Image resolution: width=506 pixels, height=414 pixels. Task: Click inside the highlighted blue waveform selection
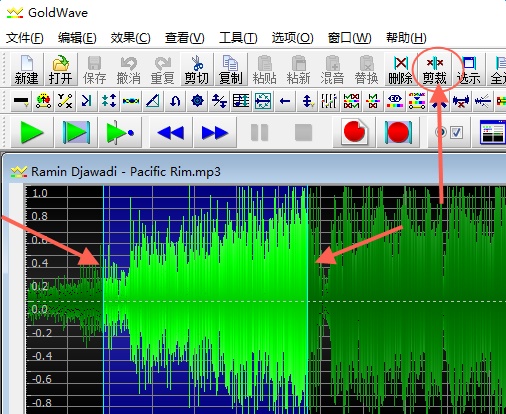(205, 300)
